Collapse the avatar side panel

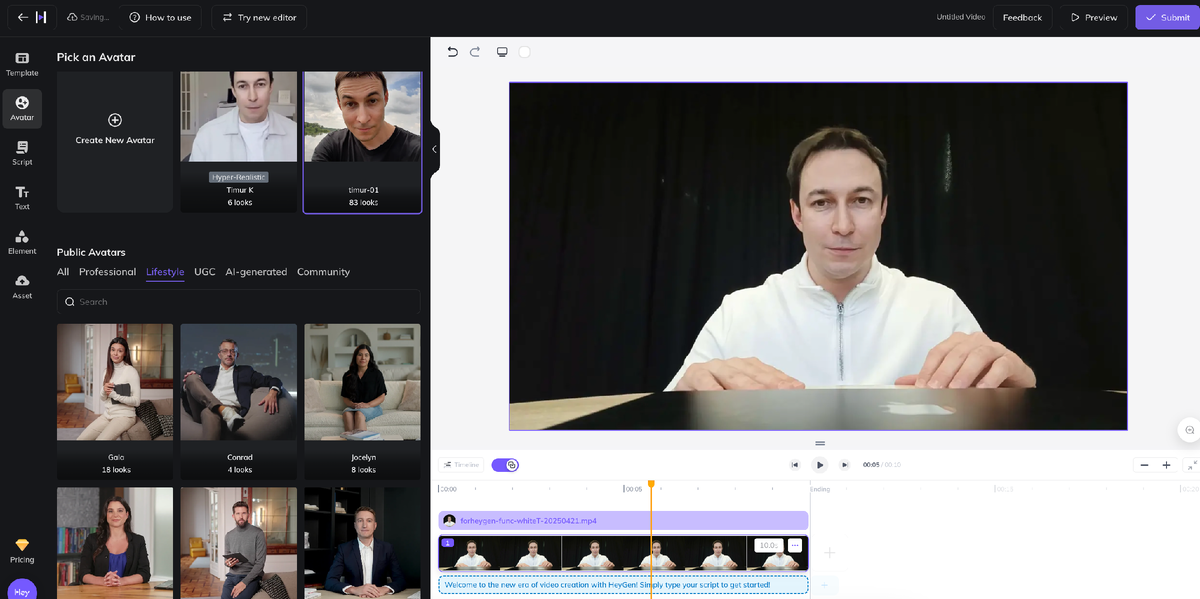tap(434, 149)
